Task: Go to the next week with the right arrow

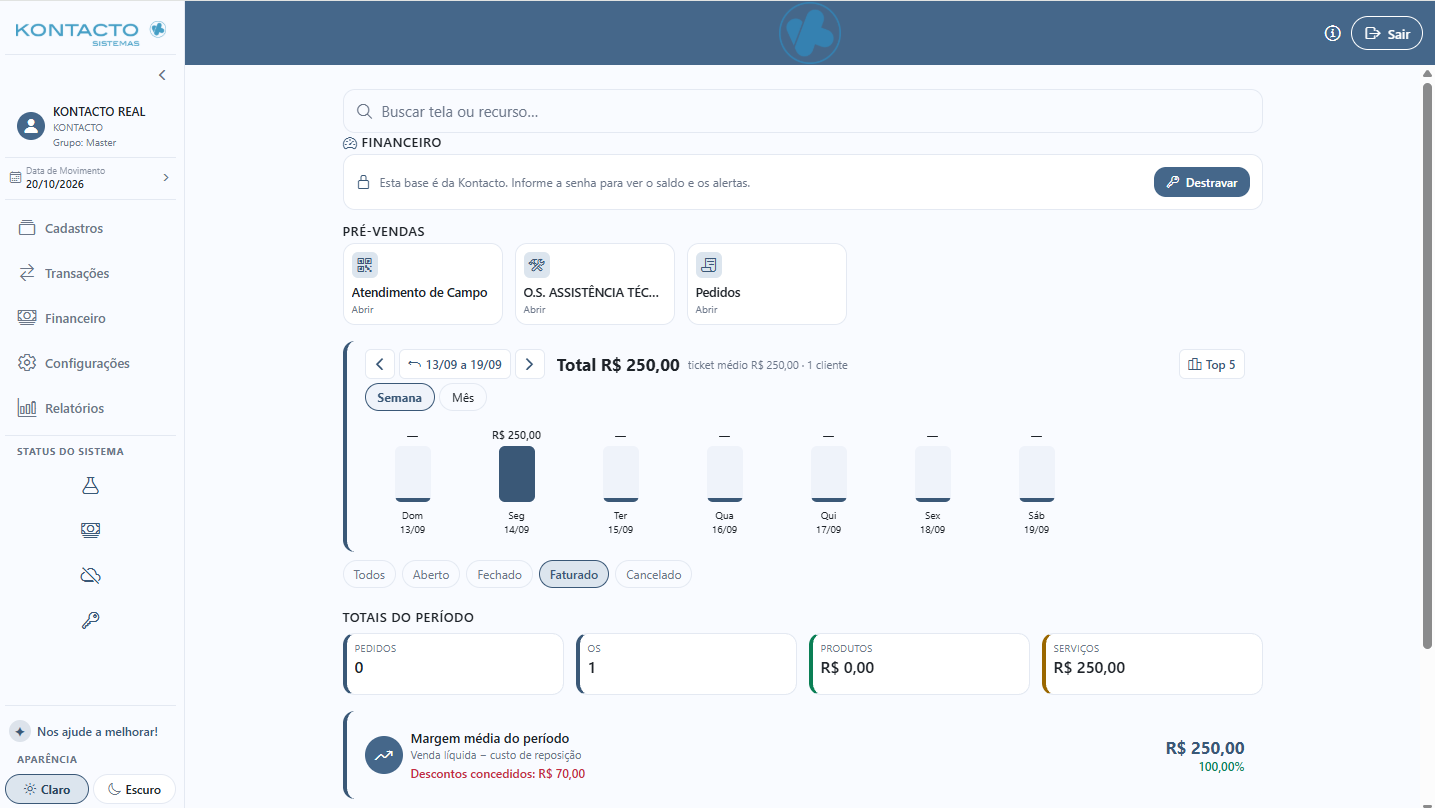Action: point(529,364)
